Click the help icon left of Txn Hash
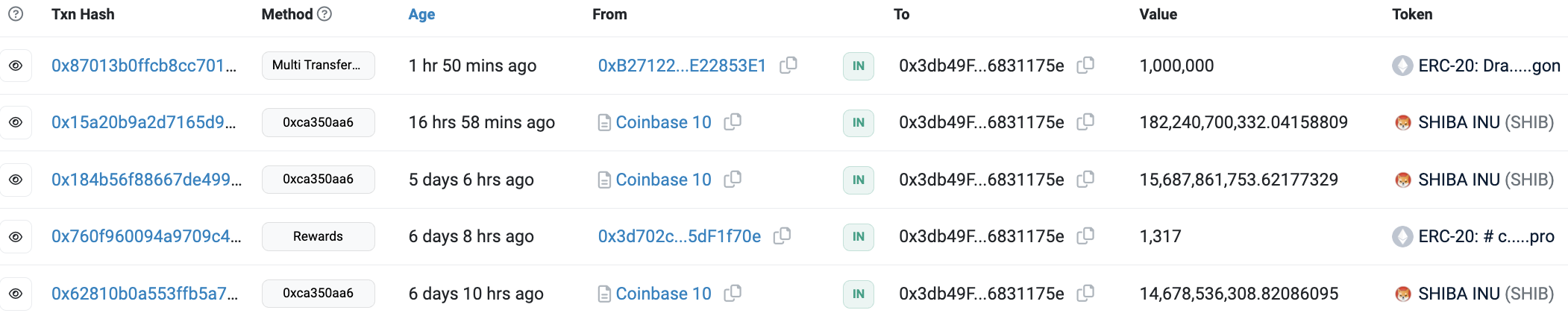Screen dimensions: 1568x313 pos(16,14)
